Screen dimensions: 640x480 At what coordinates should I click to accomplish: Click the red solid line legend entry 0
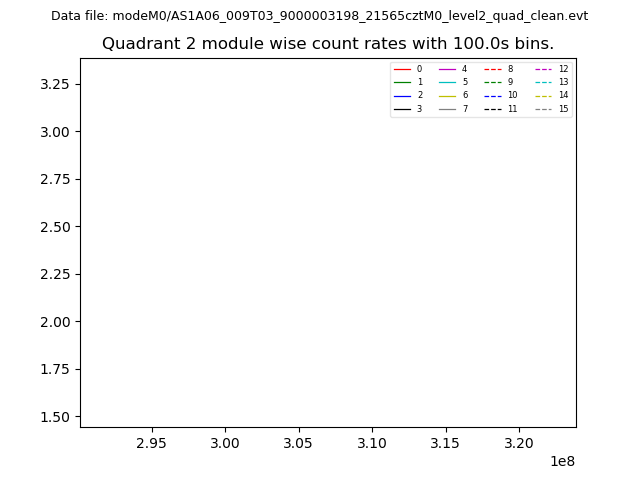pos(402,69)
